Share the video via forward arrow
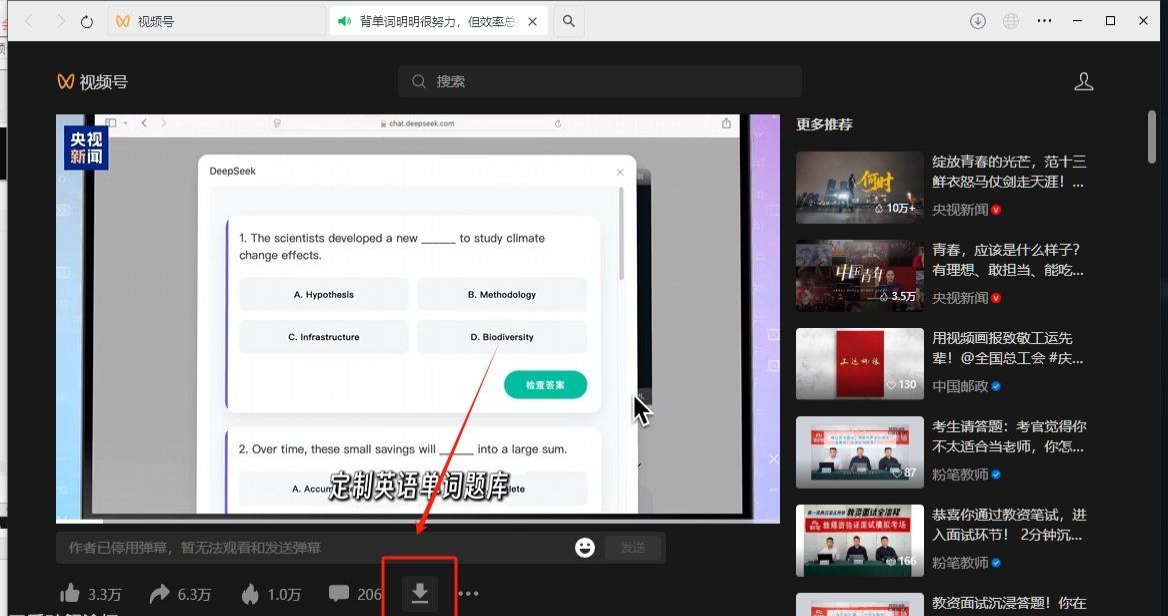 tap(159, 594)
